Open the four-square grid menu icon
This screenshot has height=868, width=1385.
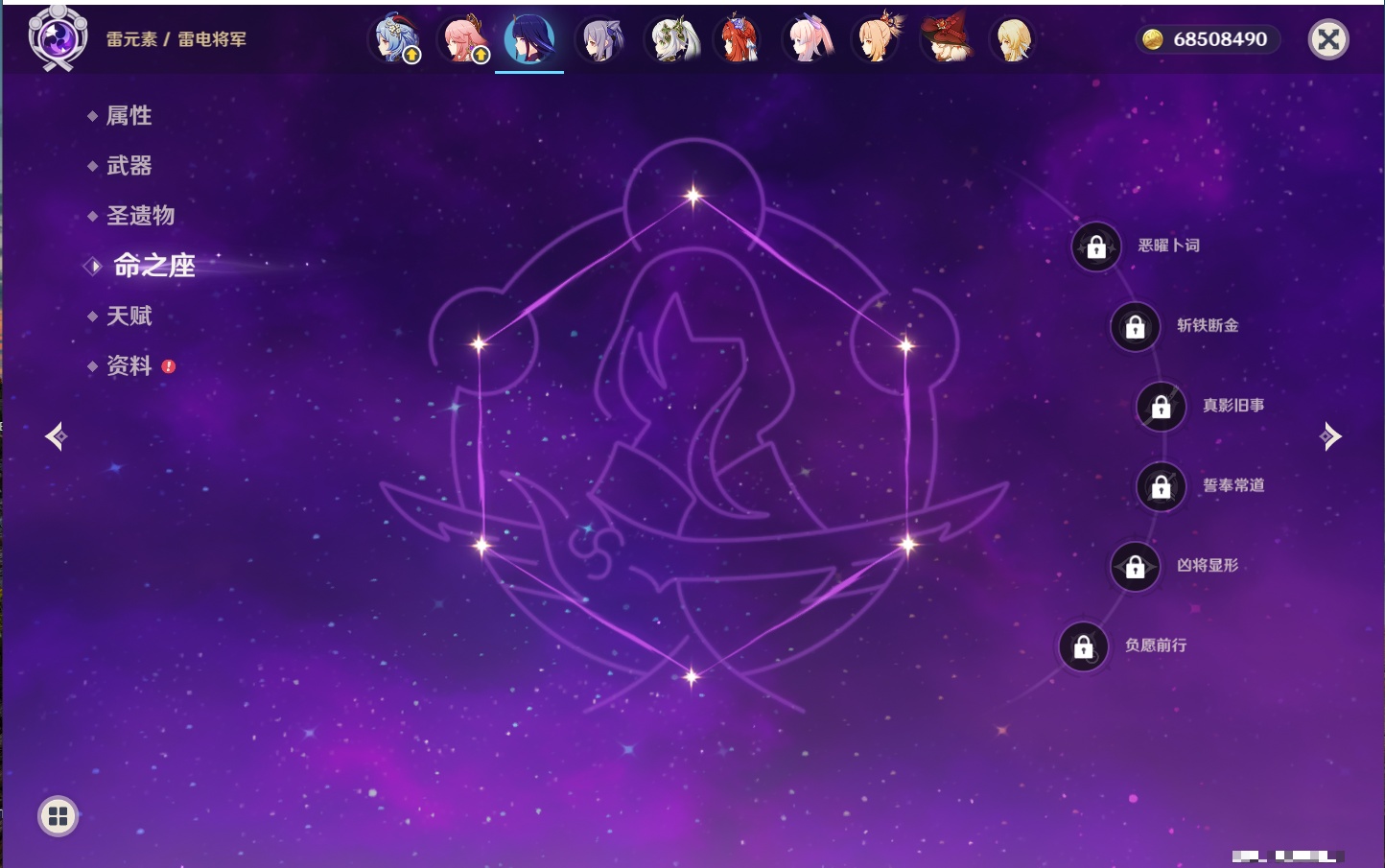coord(58,816)
